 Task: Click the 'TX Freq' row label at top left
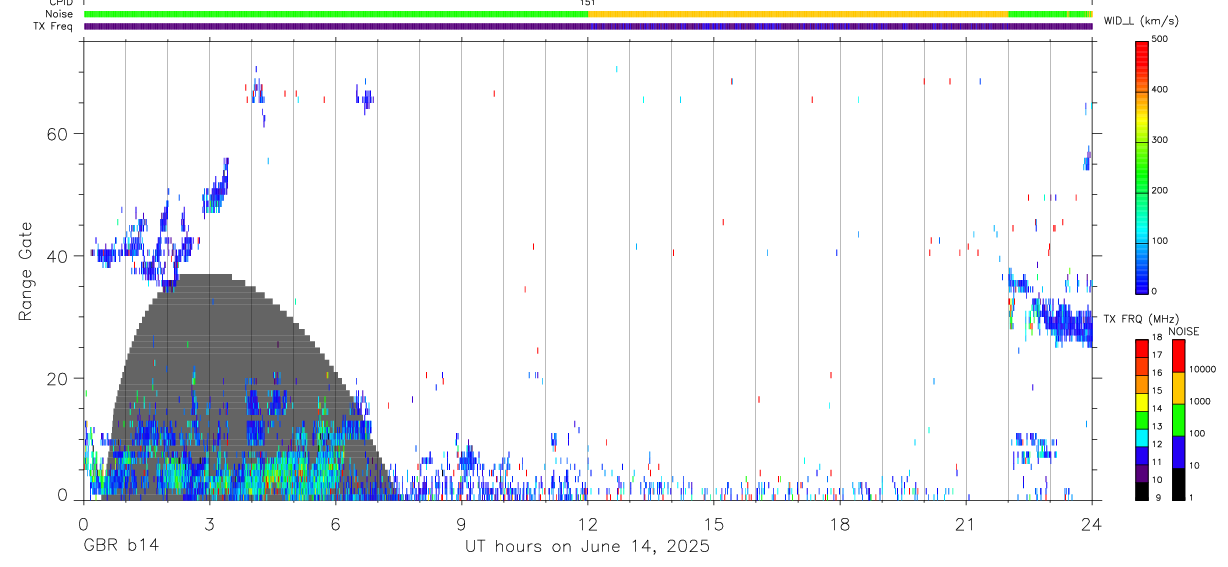coord(54,26)
